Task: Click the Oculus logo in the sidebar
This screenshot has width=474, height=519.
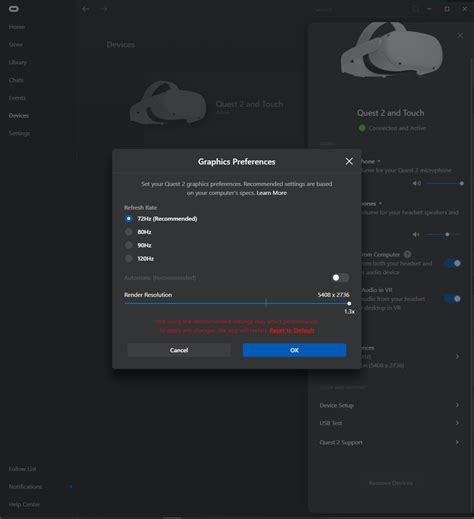Action: [x=14, y=9]
